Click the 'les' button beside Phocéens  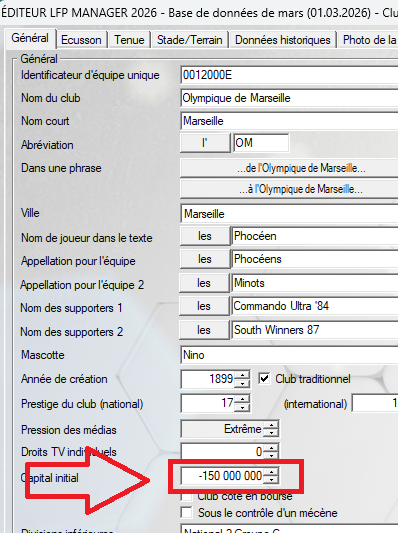tap(205, 259)
